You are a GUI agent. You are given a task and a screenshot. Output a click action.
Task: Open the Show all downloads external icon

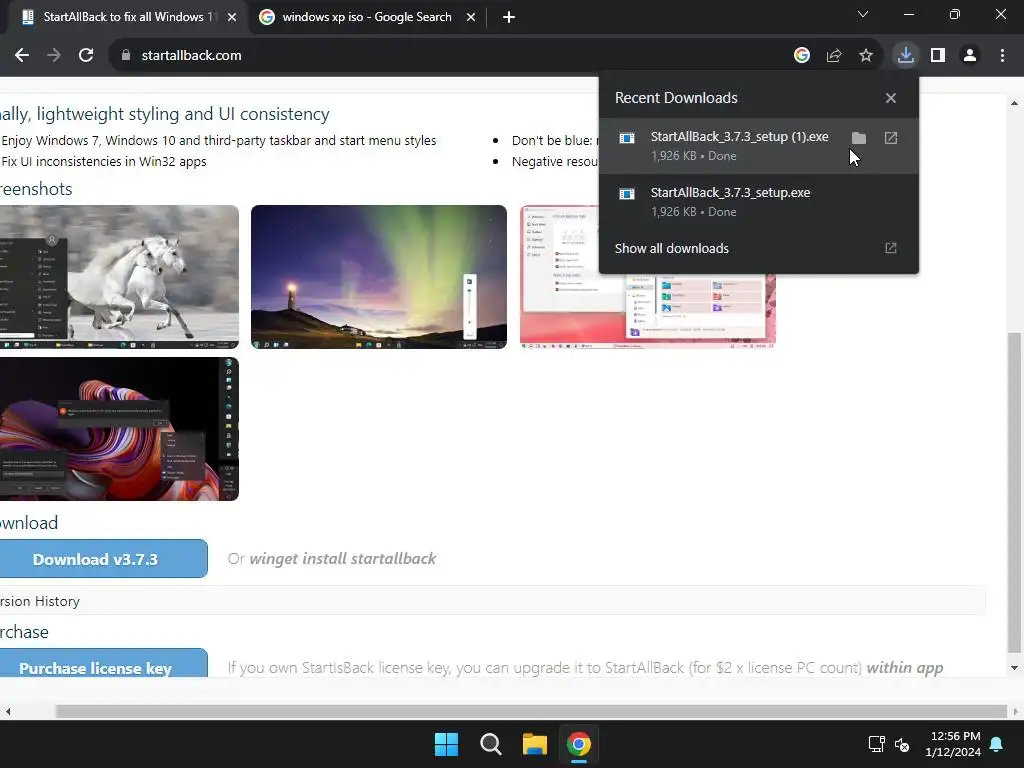click(x=891, y=248)
